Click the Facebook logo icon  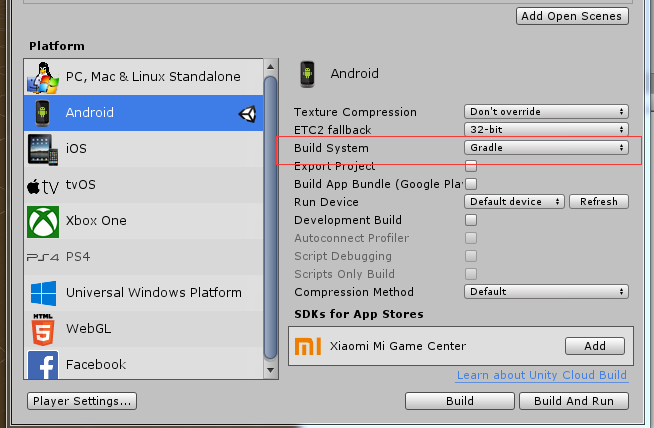tap(42, 365)
